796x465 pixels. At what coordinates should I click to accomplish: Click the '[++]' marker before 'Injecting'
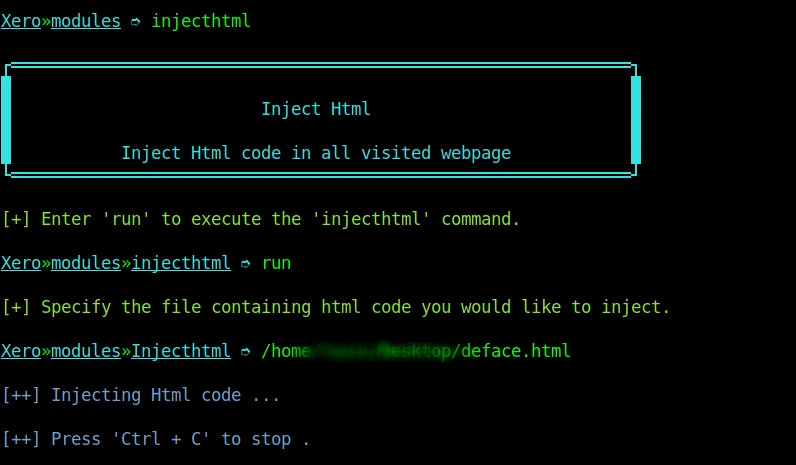pyautogui.click(x=21, y=395)
